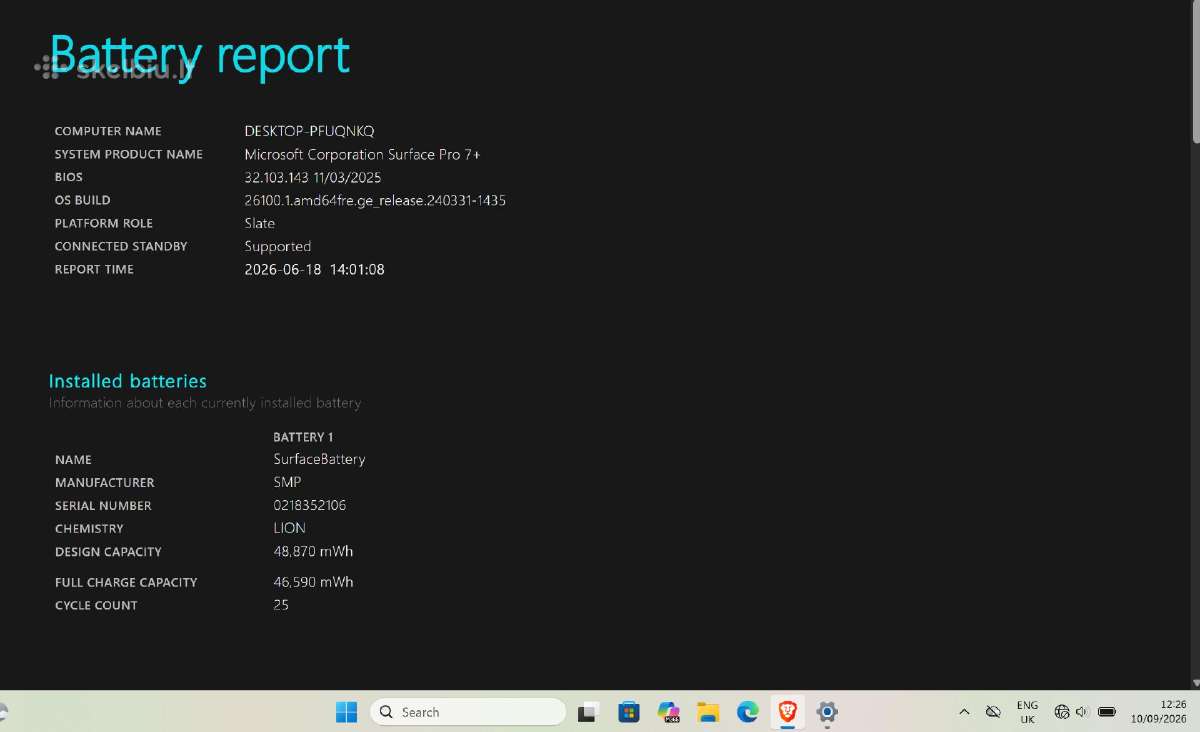Click the design capacity 48,870 mWh

coord(313,551)
